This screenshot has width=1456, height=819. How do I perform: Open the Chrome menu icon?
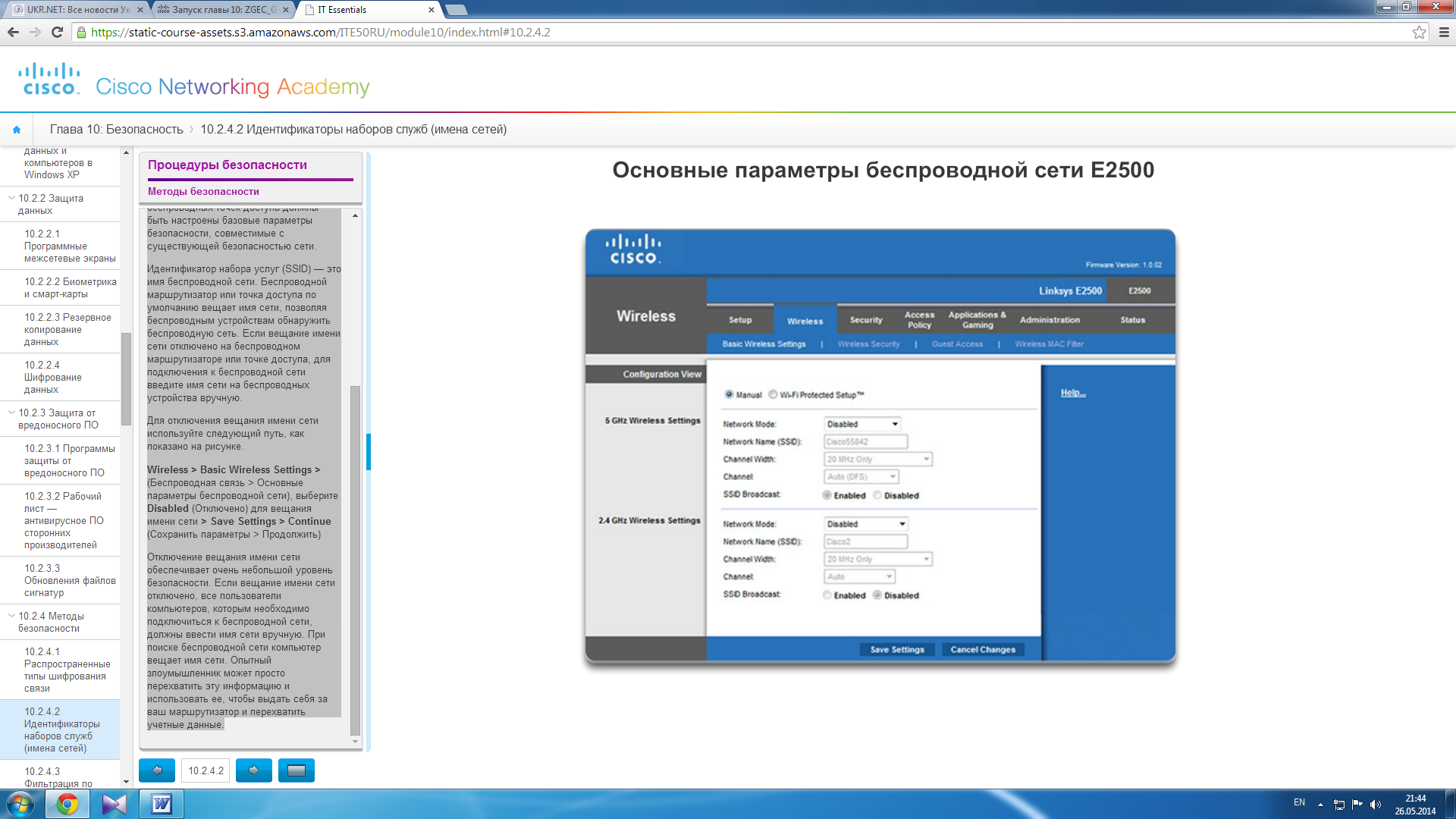[x=1443, y=32]
